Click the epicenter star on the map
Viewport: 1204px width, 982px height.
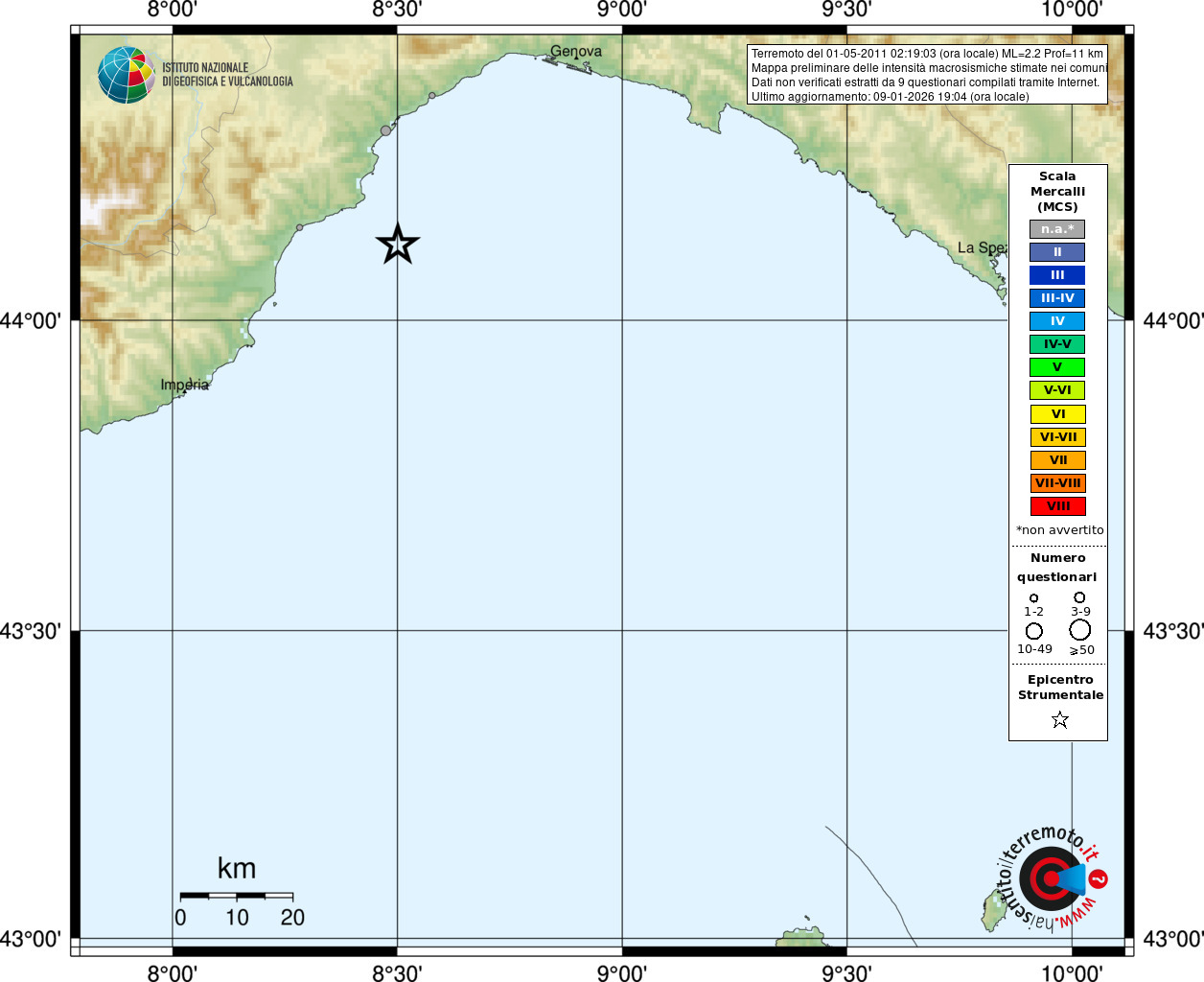[x=397, y=244]
